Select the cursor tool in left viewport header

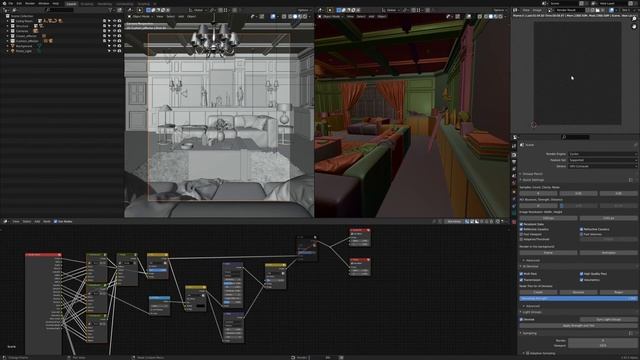click(x=140, y=10)
